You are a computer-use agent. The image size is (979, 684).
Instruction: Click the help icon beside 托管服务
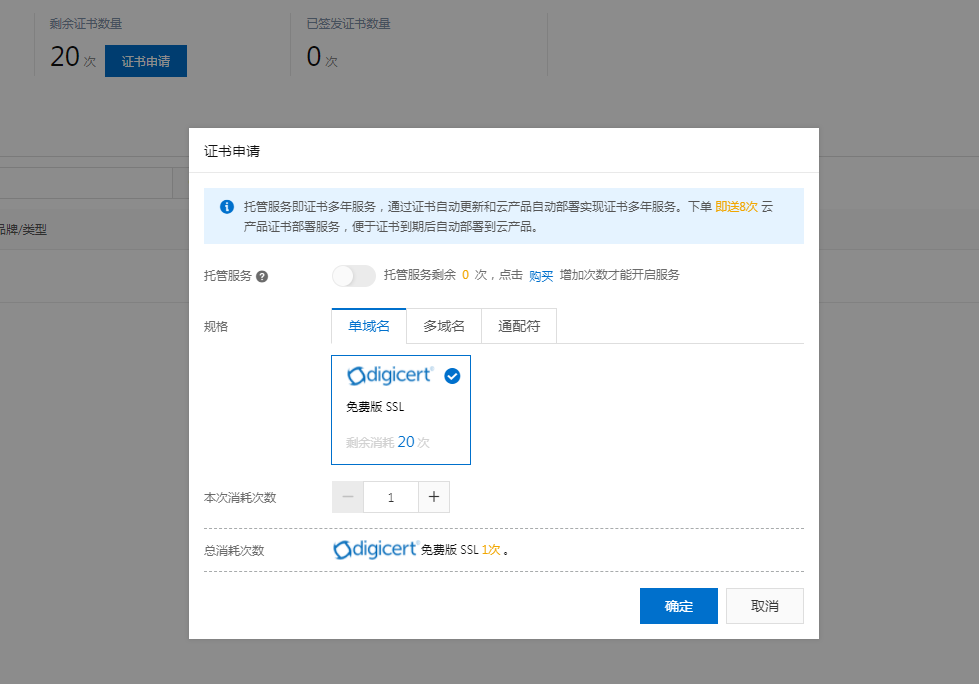pos(262,276)
